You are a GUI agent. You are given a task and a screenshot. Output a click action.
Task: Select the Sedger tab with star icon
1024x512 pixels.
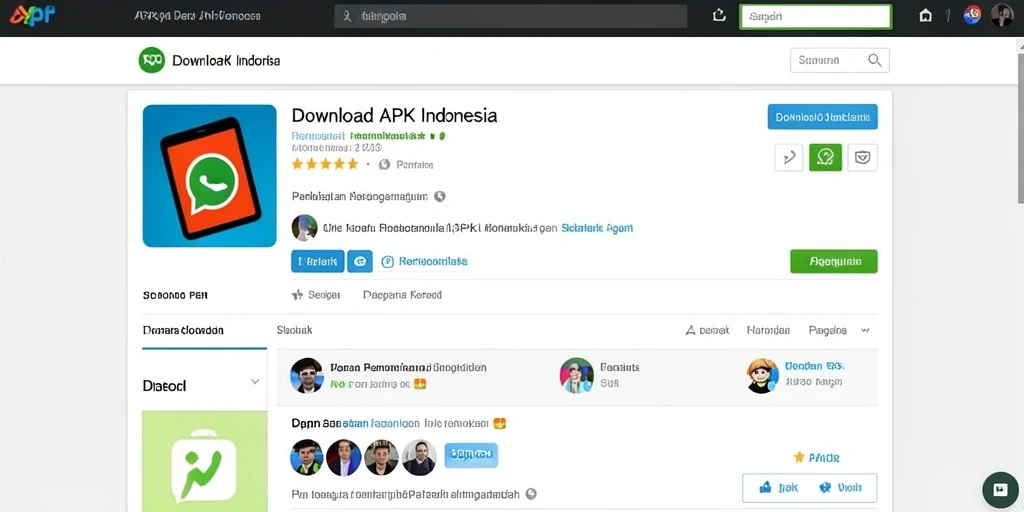(316, 295)
